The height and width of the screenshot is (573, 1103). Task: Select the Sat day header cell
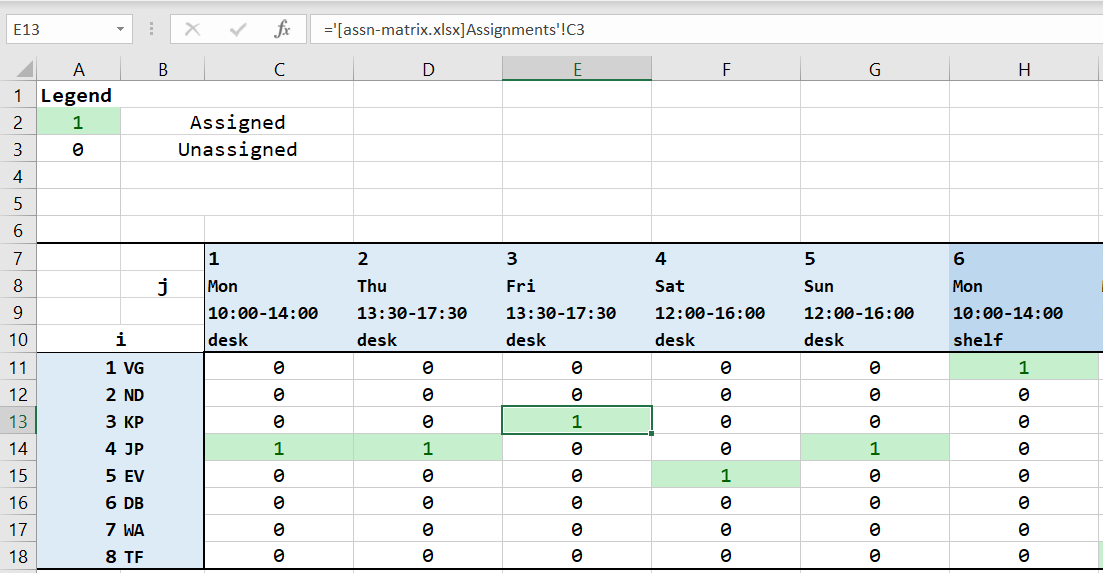click(726, 286)
